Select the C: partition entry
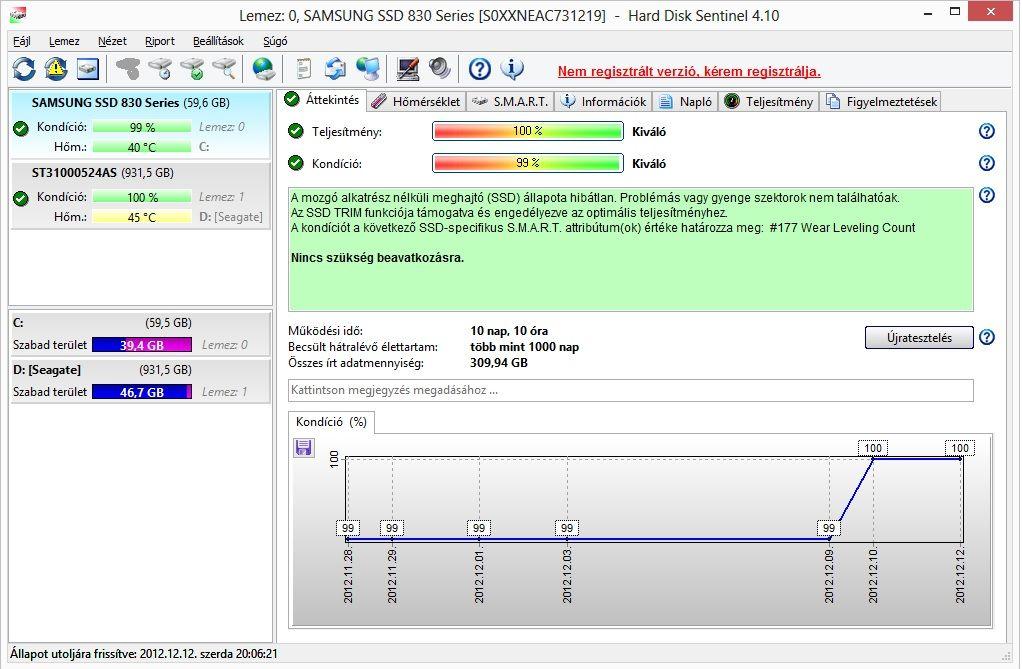Screen dimensions: 1022x669 140,334
